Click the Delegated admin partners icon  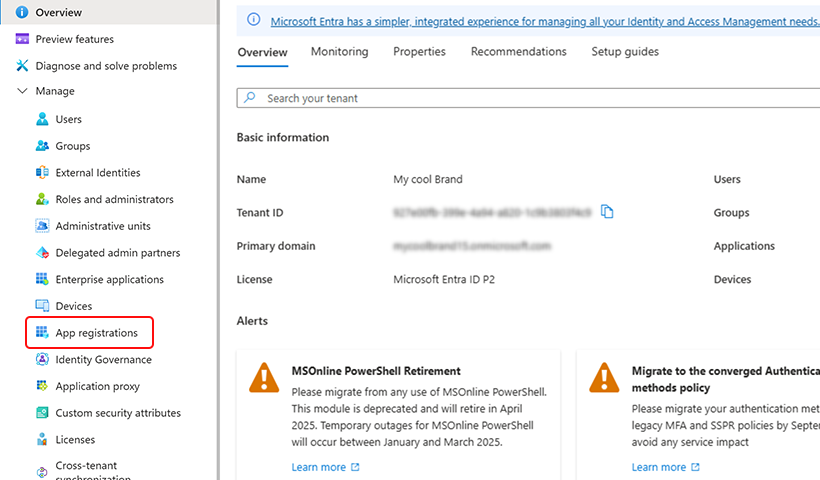[42, 252]
